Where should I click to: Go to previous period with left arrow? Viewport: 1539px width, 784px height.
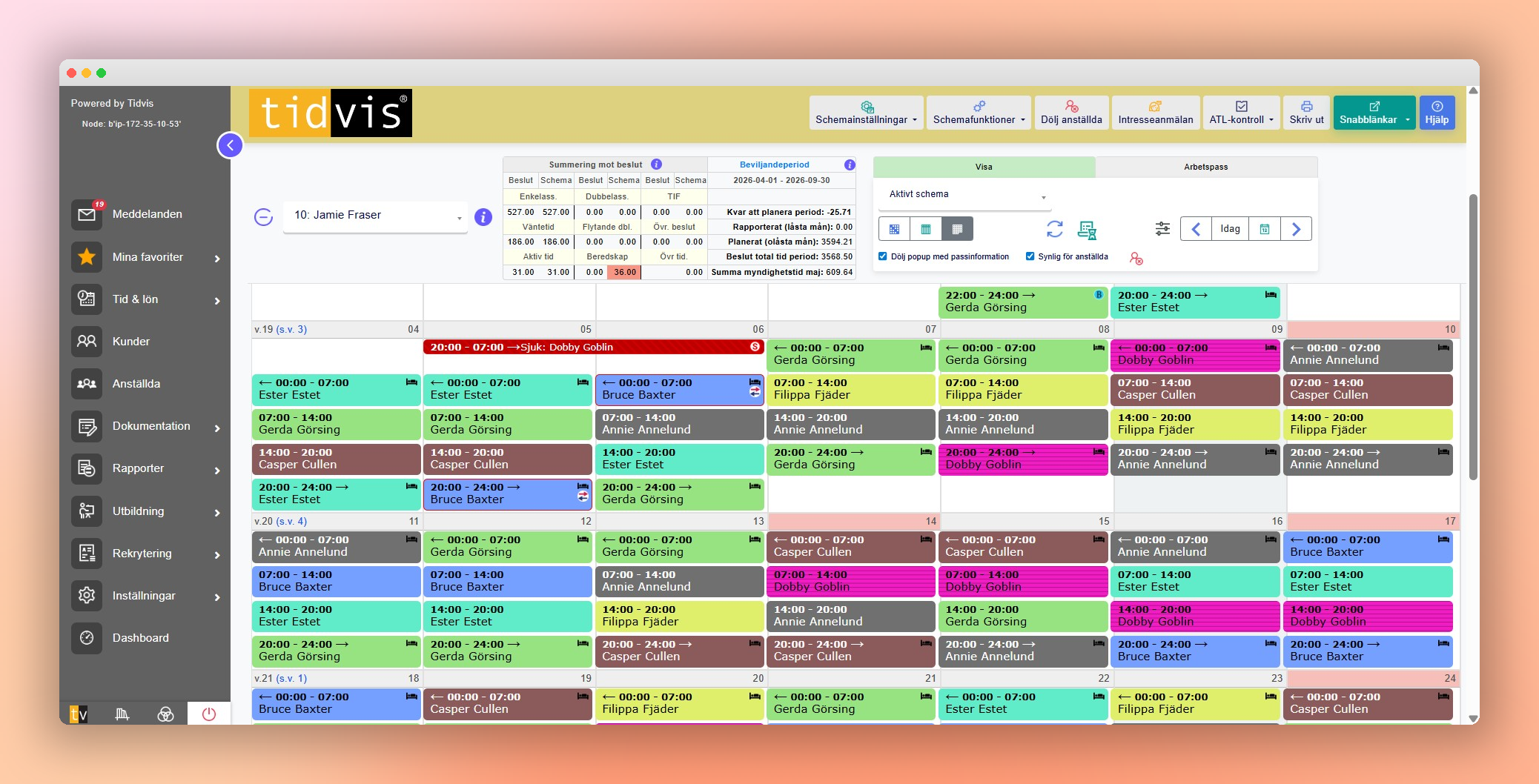(x=1196, y=229)
